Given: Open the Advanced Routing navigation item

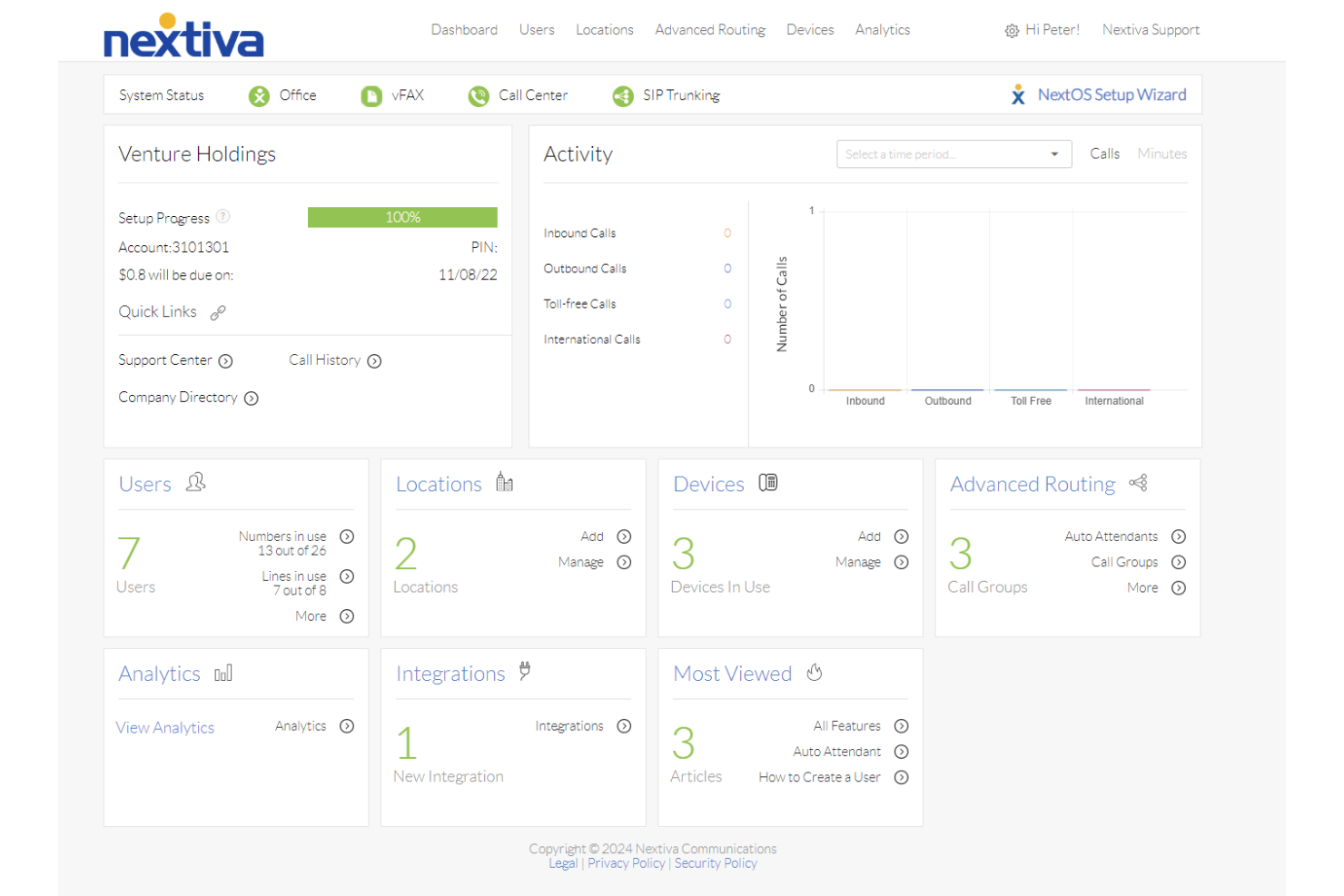Looking at the screenshot, I should (710, 30).
